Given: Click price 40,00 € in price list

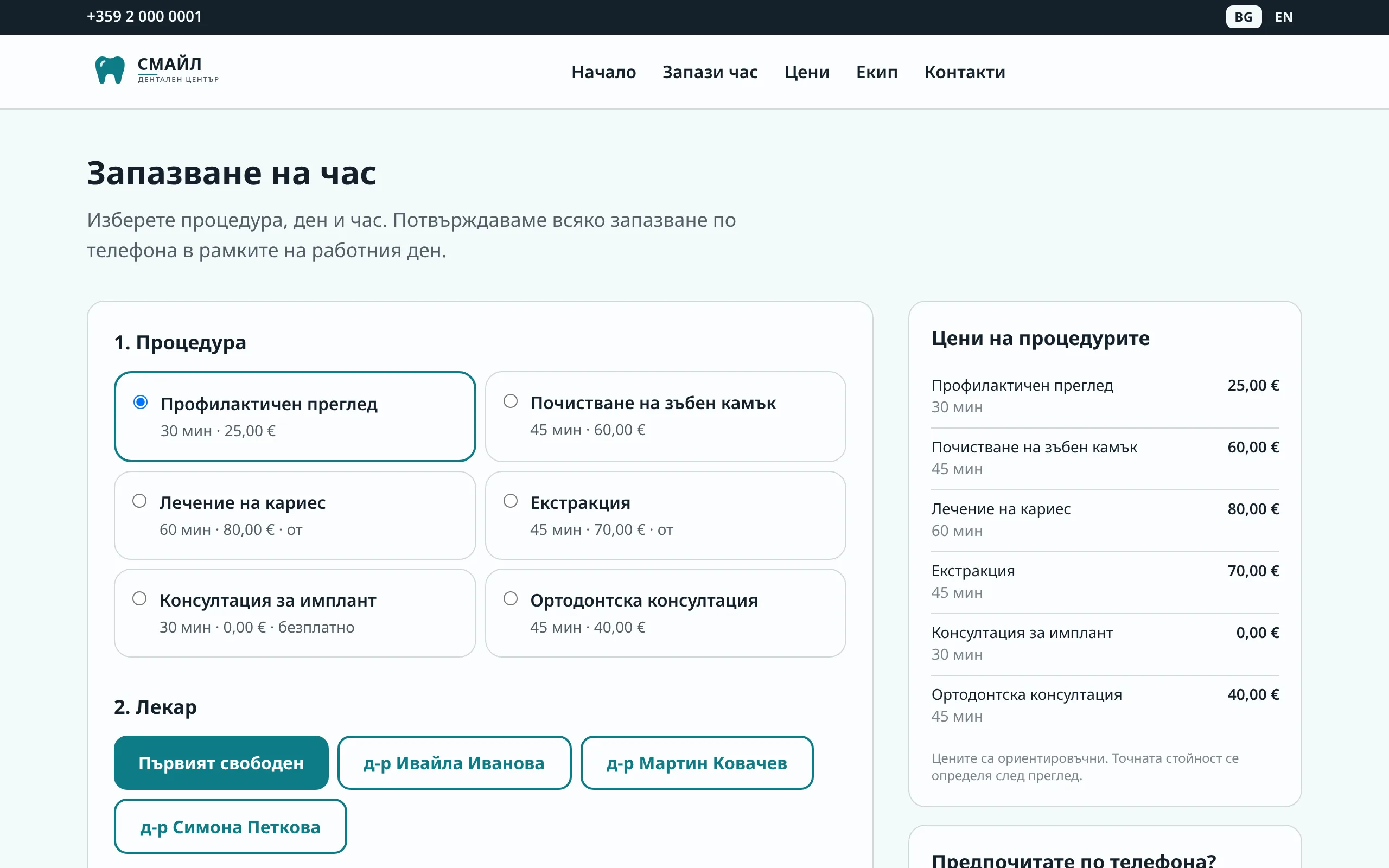Looking at the screenshot, I should pos(1253,694).
